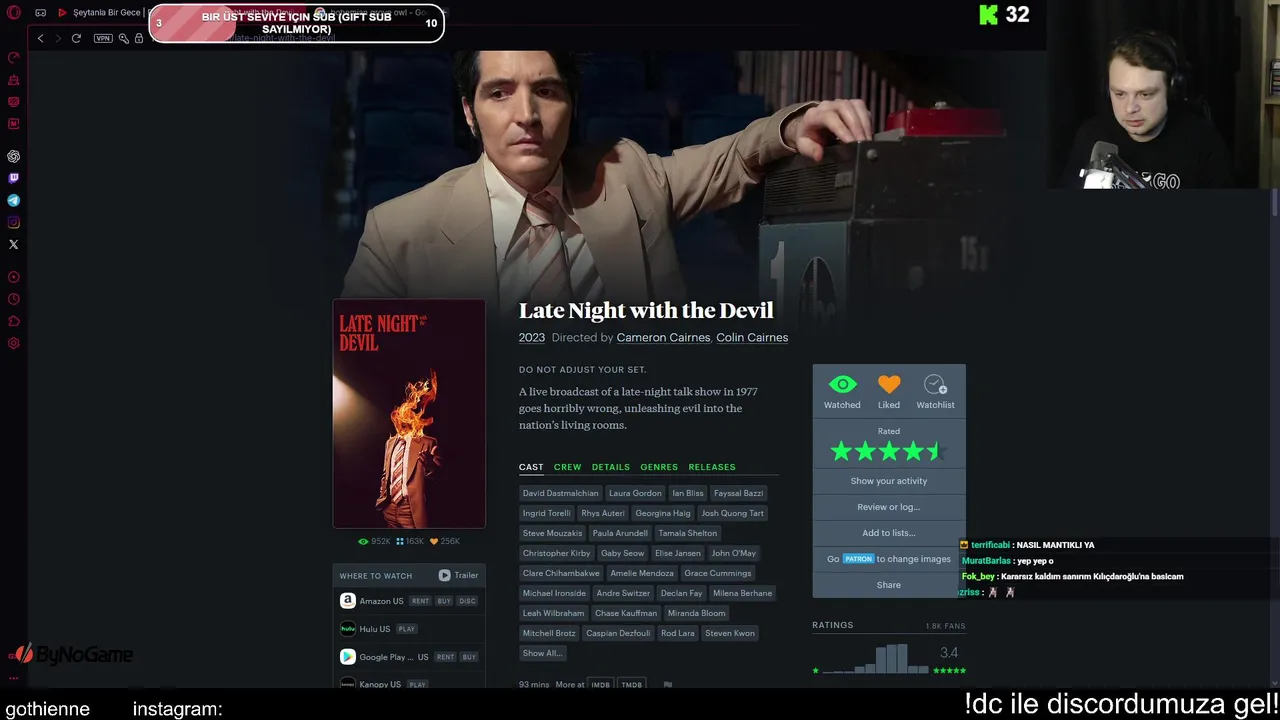Open Instagram from the Opera sidebar

coord(14,223)
